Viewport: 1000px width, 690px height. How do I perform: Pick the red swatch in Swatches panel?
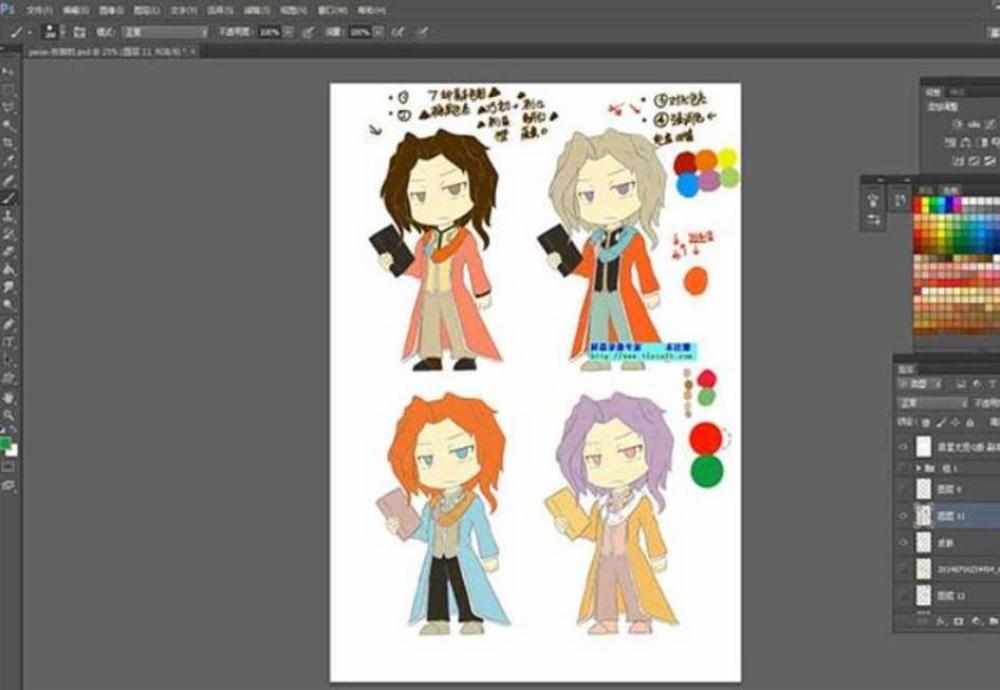[920, 205]
